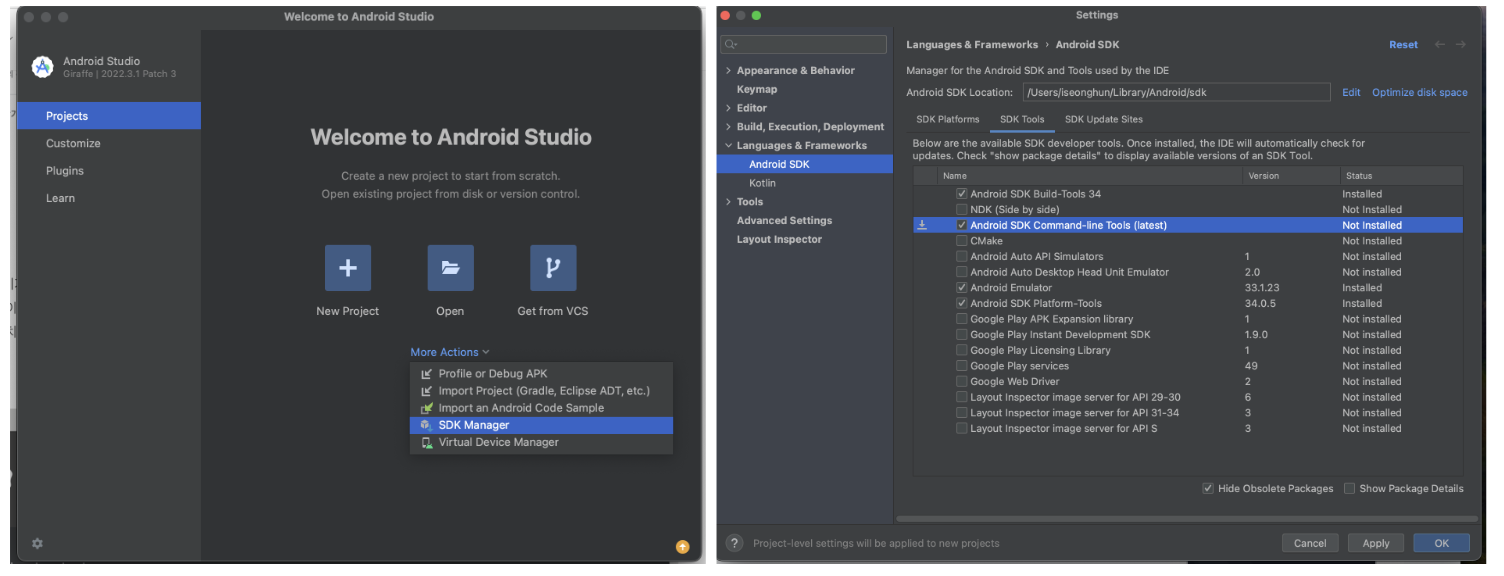Open Customize in Welcome sidebar
Viewport: 1504px width, 576px height.
109,143
